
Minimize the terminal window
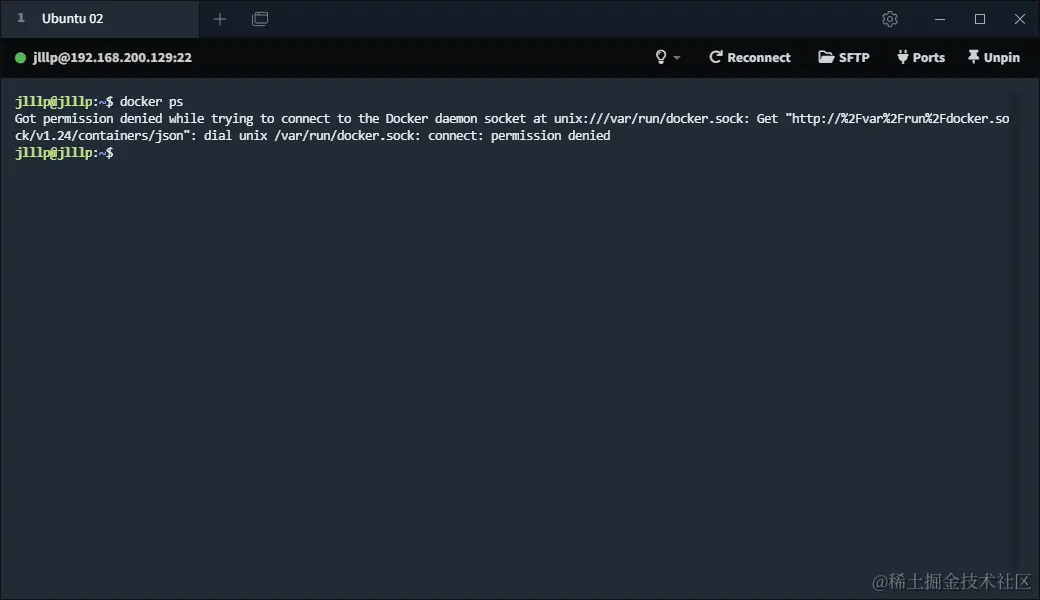click(x=940, y=19)
